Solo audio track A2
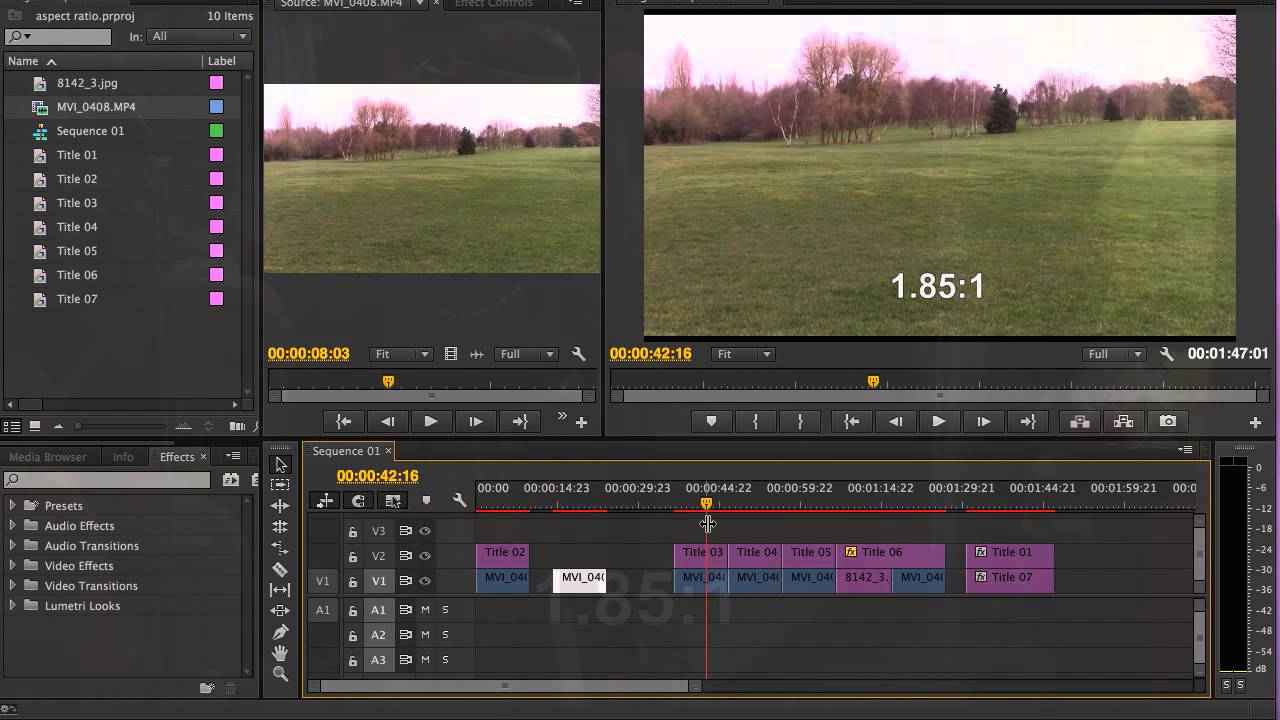 coord(445,635)
